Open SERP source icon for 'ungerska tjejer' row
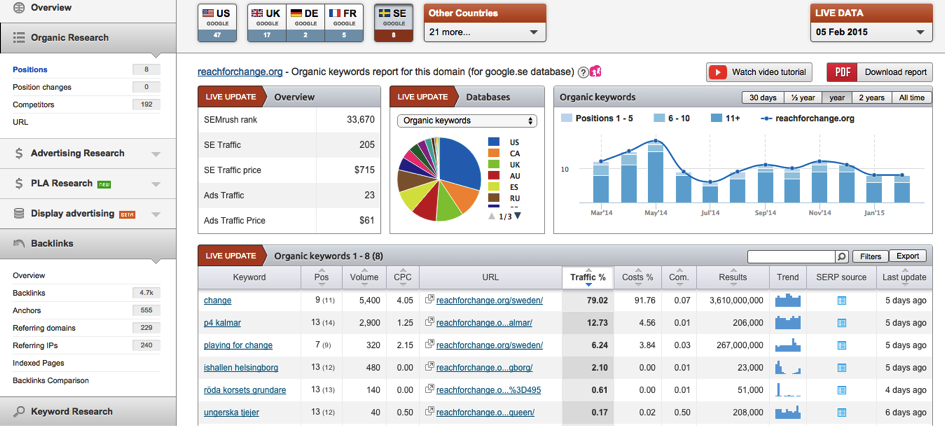The image size is (945, 426). [x=842, y=413]
